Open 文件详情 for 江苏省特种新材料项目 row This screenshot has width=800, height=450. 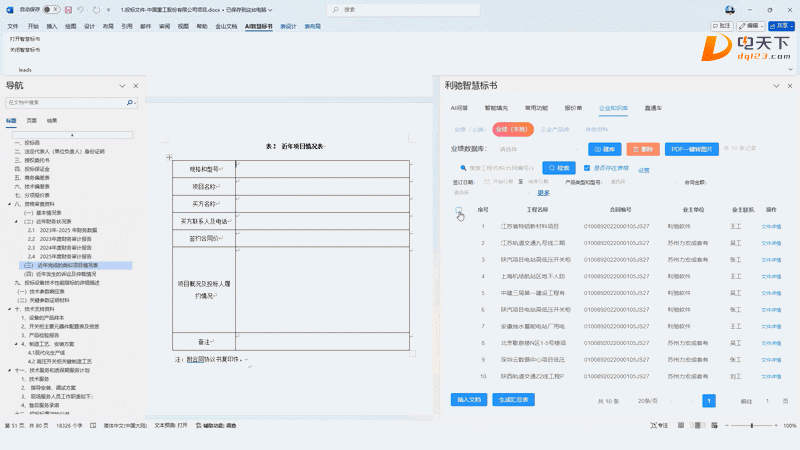(x=771, y=227)
